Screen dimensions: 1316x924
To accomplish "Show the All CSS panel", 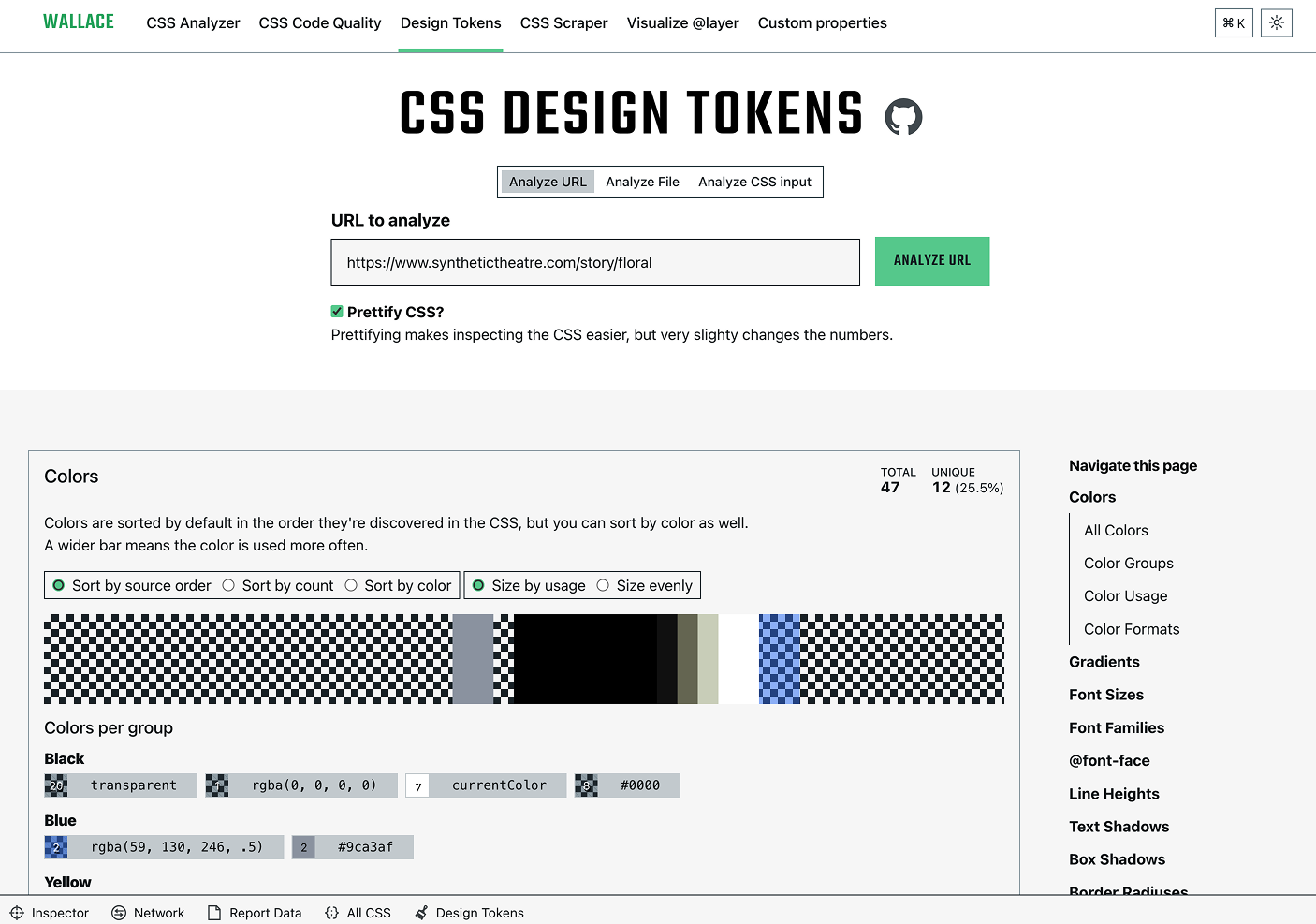I will (x=358, y=913).
